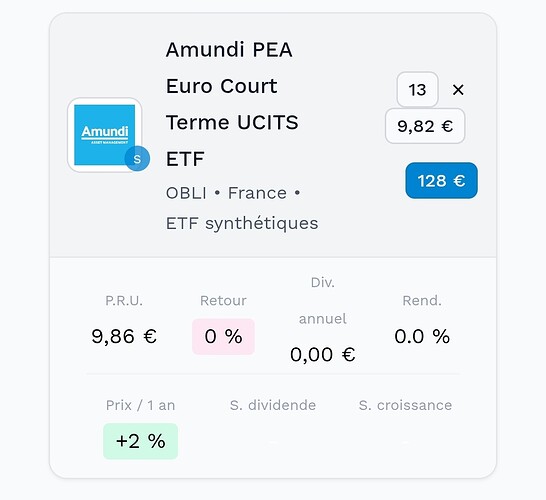Select the P.R.U. label

(x=124, y=300)
